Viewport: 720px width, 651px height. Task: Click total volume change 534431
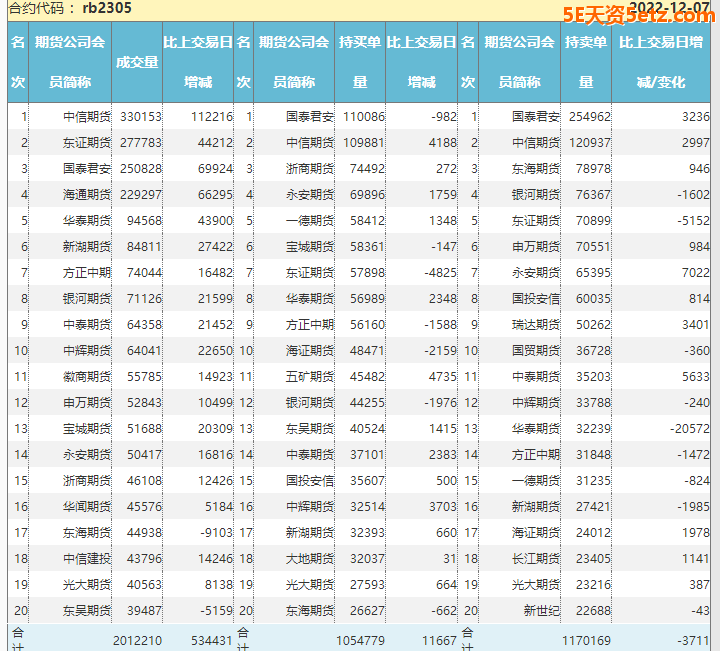pyautogui.click(x=212, y=640)
